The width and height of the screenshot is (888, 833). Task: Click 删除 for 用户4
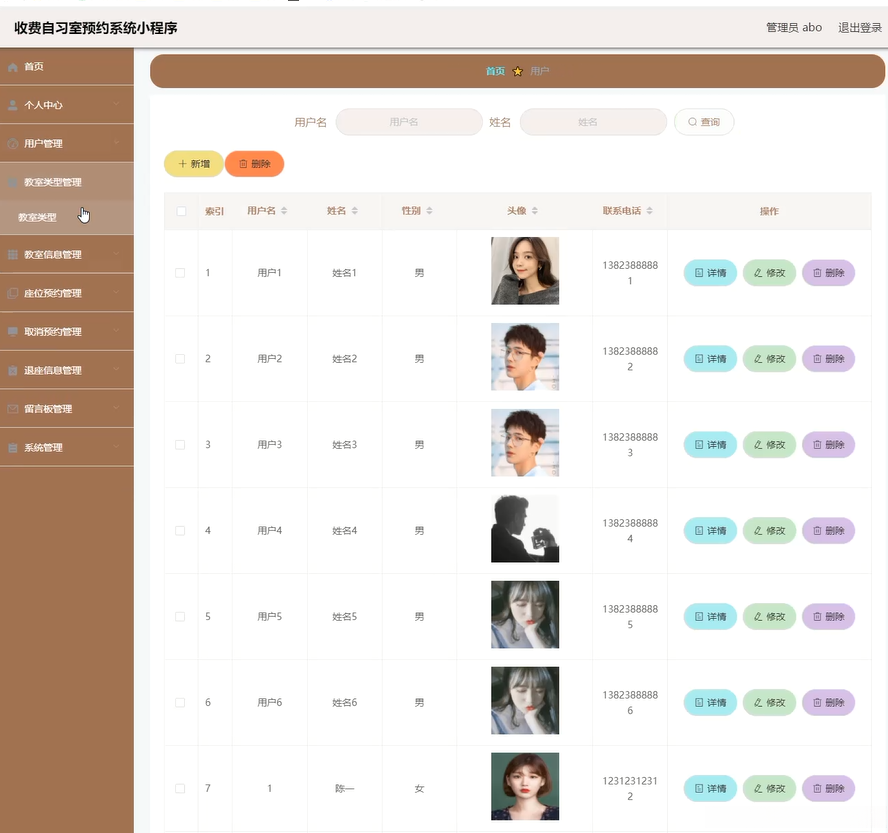click(829, 531)
